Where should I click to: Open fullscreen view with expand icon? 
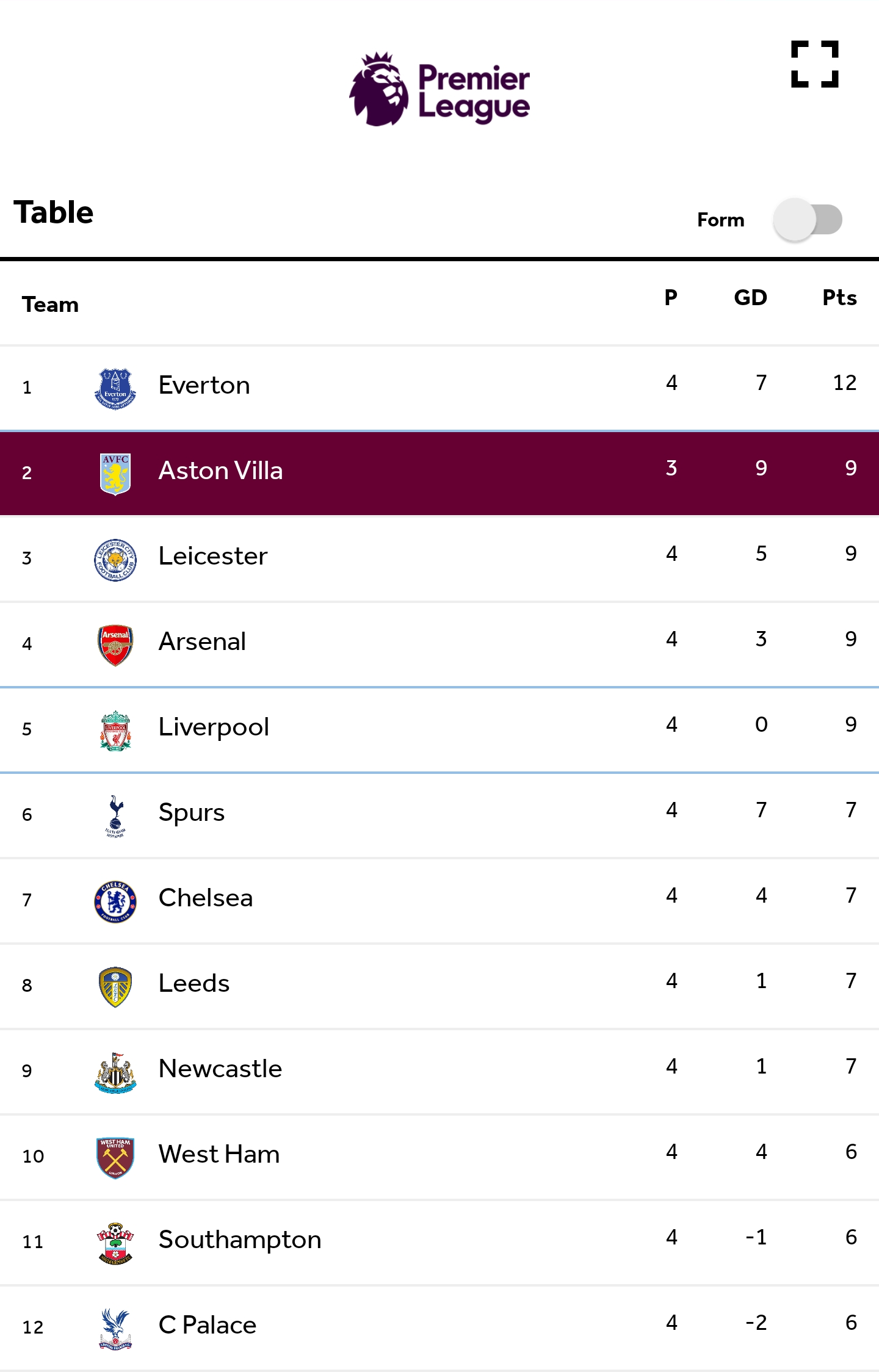click(814, 64)
